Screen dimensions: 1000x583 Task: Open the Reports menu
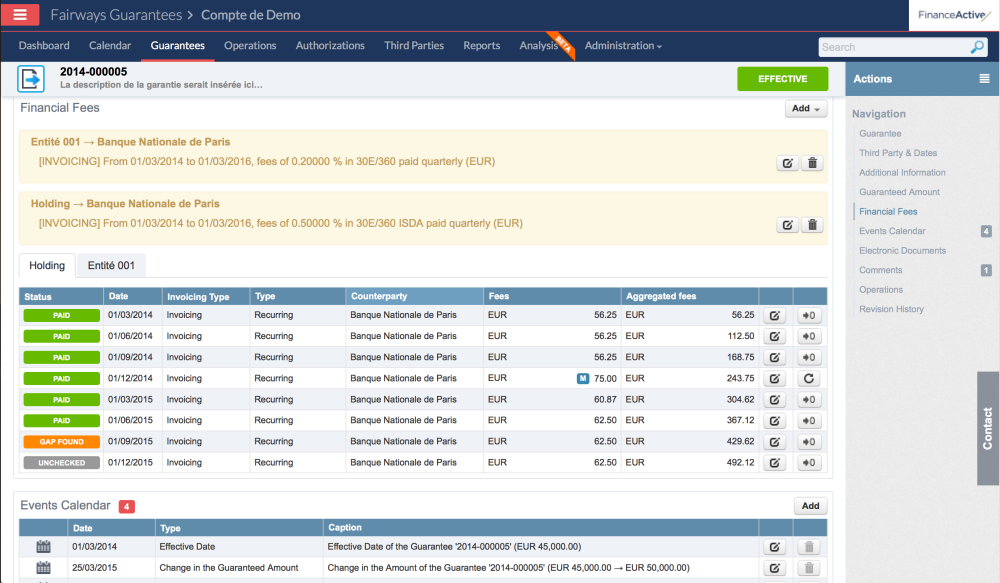(x=482, y=46)
